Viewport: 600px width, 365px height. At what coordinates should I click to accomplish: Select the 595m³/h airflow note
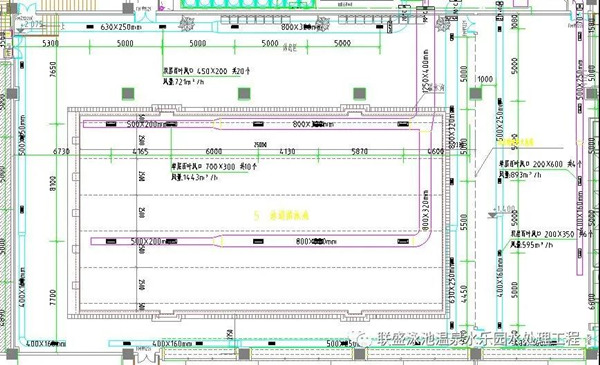pos(532,244)
